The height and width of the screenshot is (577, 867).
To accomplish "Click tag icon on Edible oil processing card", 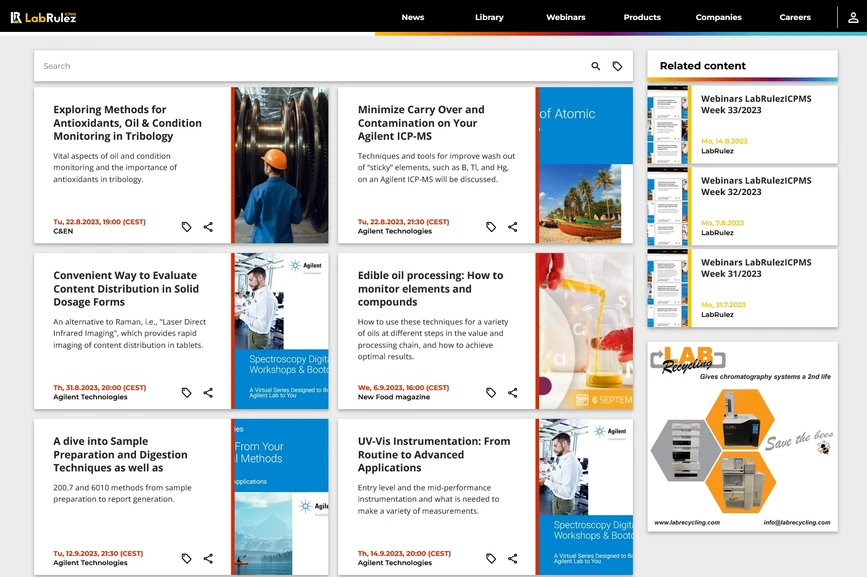I will [x=490, y=392].
